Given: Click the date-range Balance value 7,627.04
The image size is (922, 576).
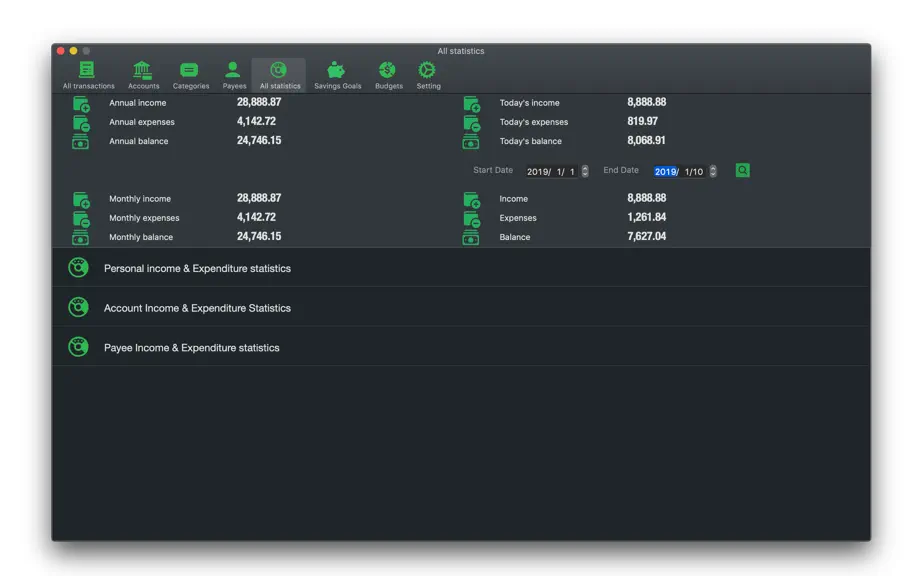Looking at the screenshot, I should click(x=646, y=236).
